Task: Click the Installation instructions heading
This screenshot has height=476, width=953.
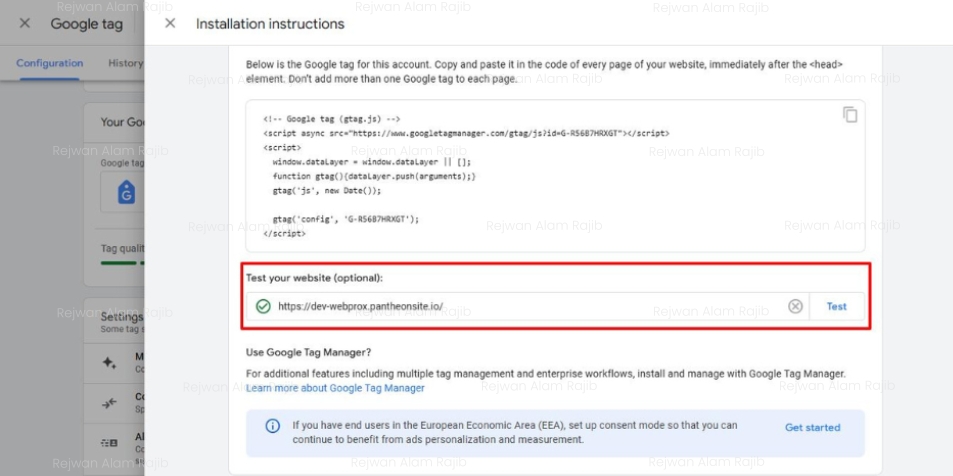Action: [270, 24]
